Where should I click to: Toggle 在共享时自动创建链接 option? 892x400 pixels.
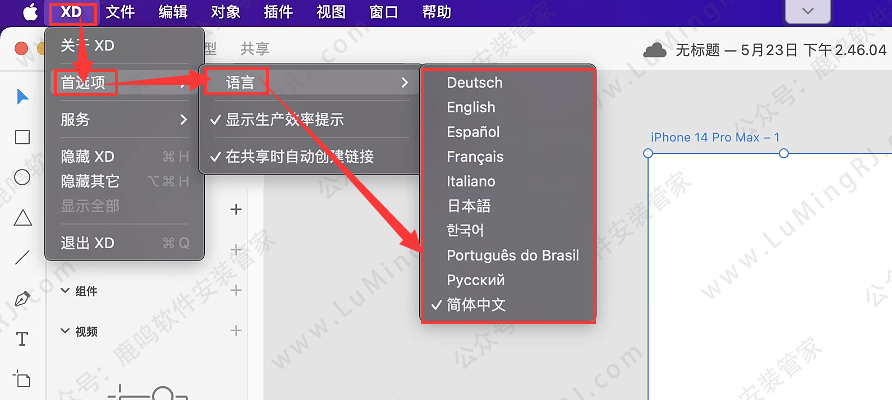pyautogui.click(x=309, y=156)
